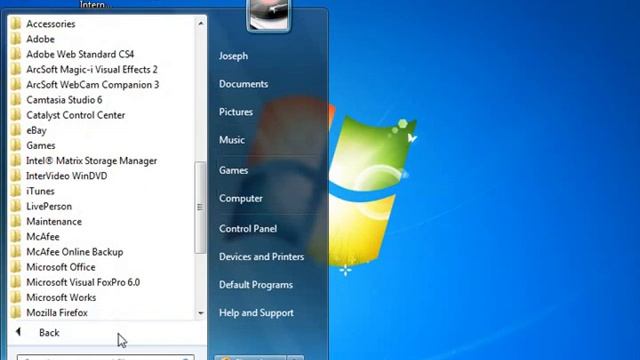This screenshot has width=640, height=360.
Task: Select Microsoft Works text
Action: [61, 298]
